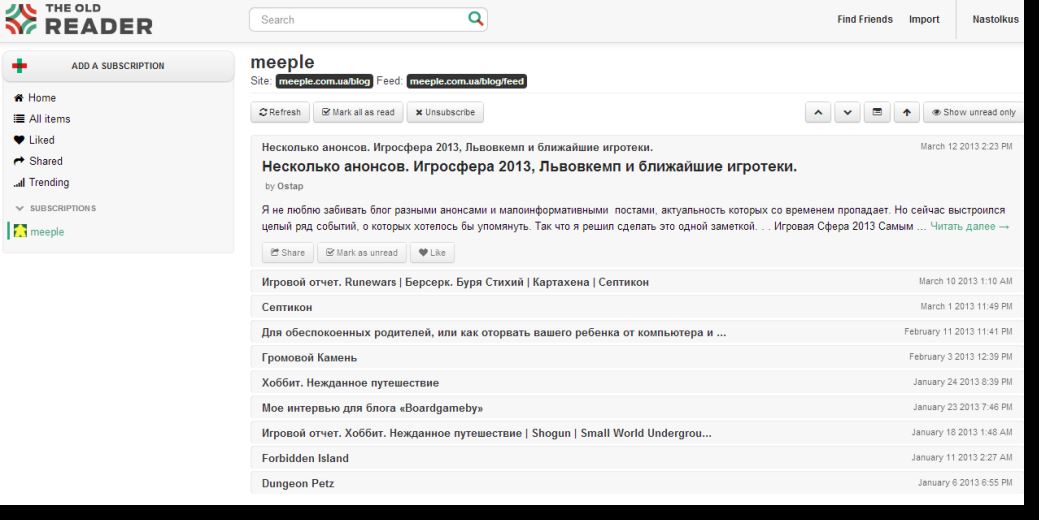Collapse the open post via its header title

click(x=457, y=147)
